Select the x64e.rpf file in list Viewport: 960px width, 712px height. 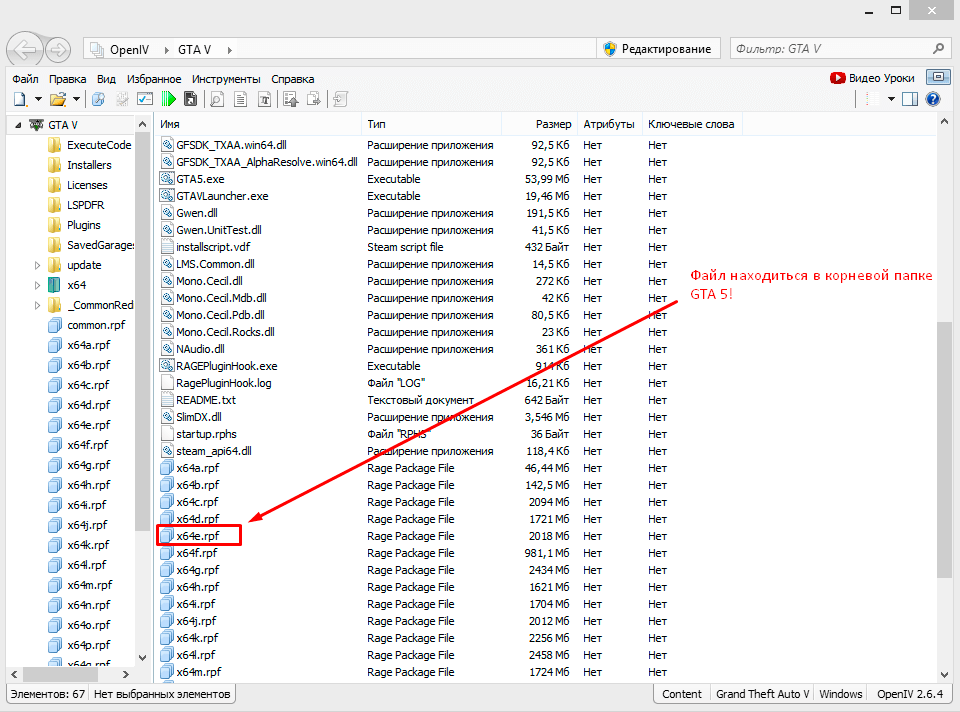pos(198,536)
